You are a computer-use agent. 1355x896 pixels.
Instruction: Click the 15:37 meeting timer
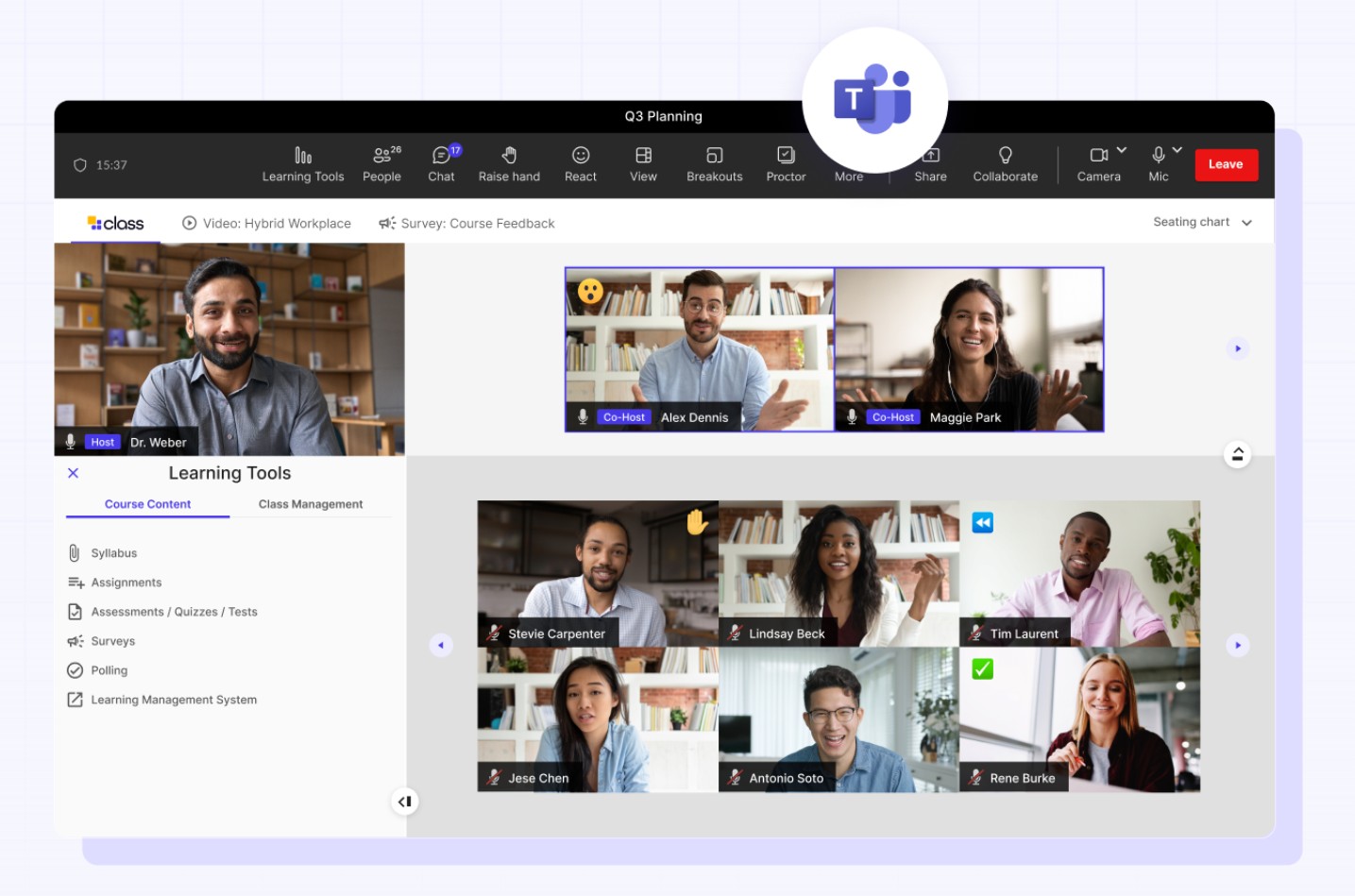click(111, 165)
